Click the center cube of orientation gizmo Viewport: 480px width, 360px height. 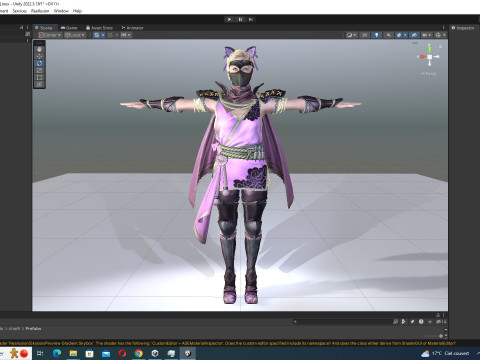click(430, 57)
